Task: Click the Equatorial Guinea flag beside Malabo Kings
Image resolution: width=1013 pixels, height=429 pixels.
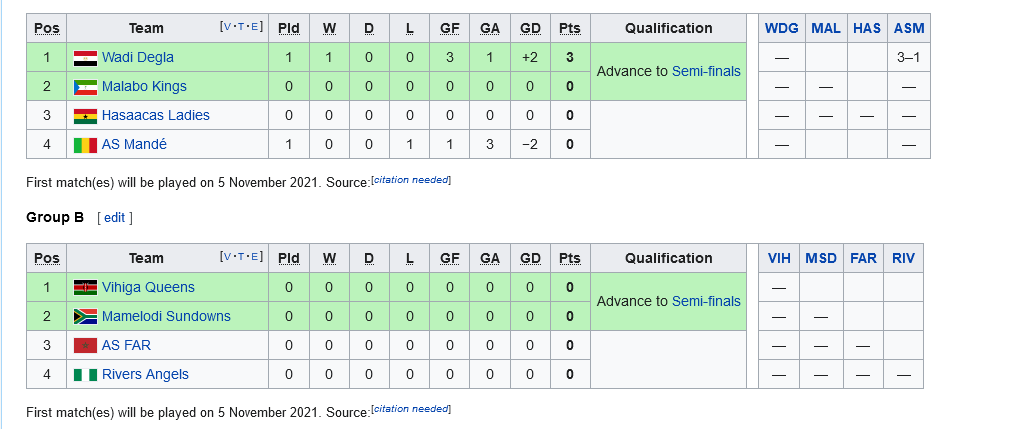Action: (85, 87)
